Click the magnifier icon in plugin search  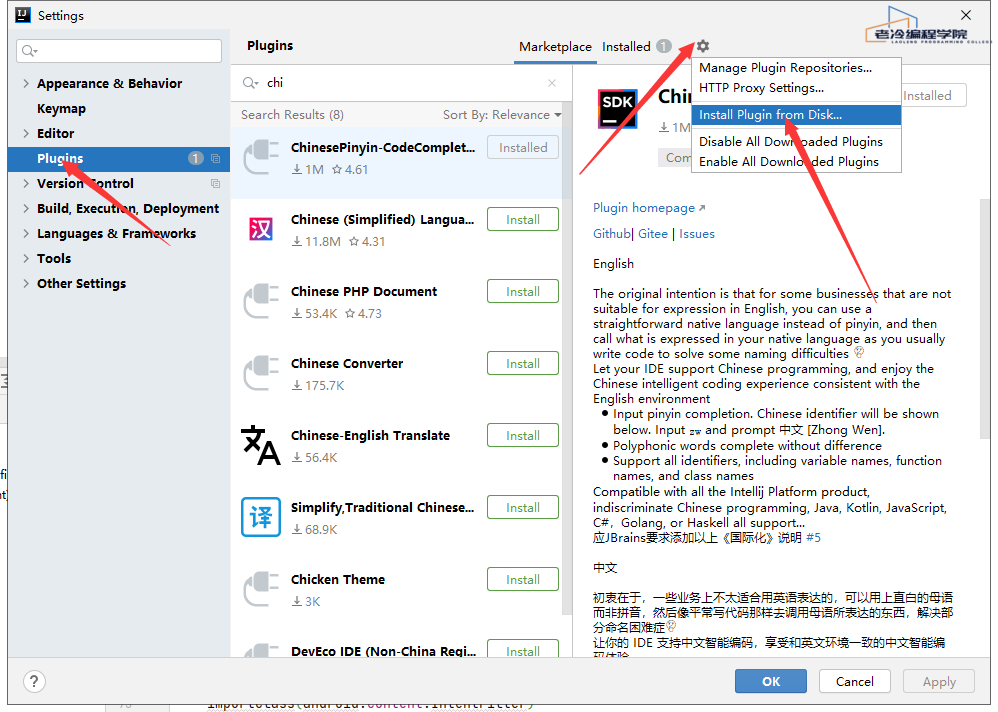[250, 83]
